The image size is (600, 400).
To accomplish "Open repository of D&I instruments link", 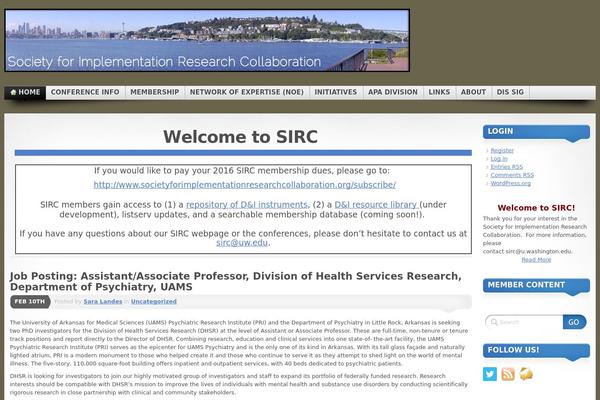I will tap(246, 205).
